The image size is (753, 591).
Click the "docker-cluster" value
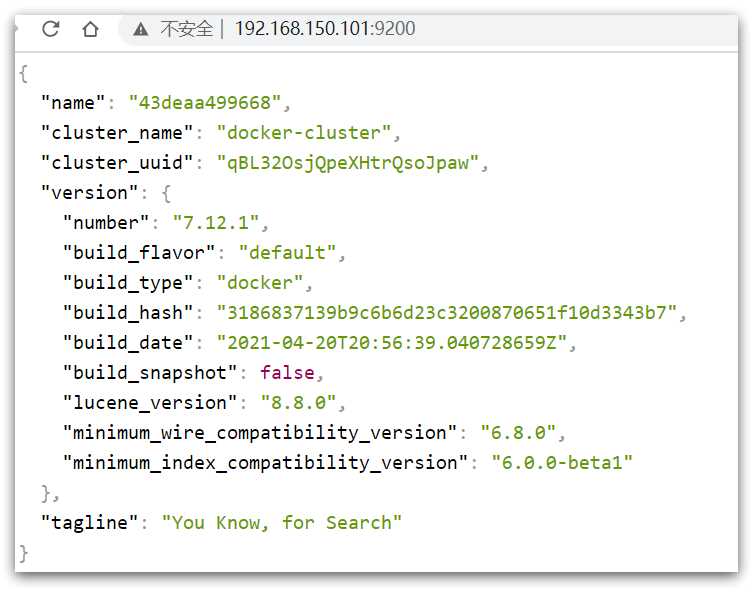(x=304, y=133)
